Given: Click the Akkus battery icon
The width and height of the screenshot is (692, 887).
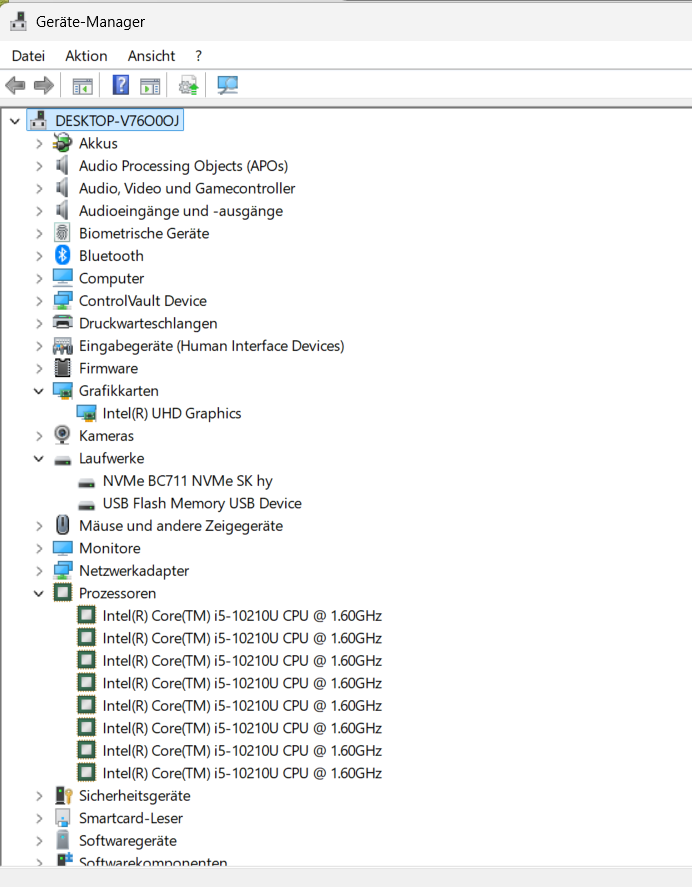Looking at the screenshot, I should pos(62,143).
